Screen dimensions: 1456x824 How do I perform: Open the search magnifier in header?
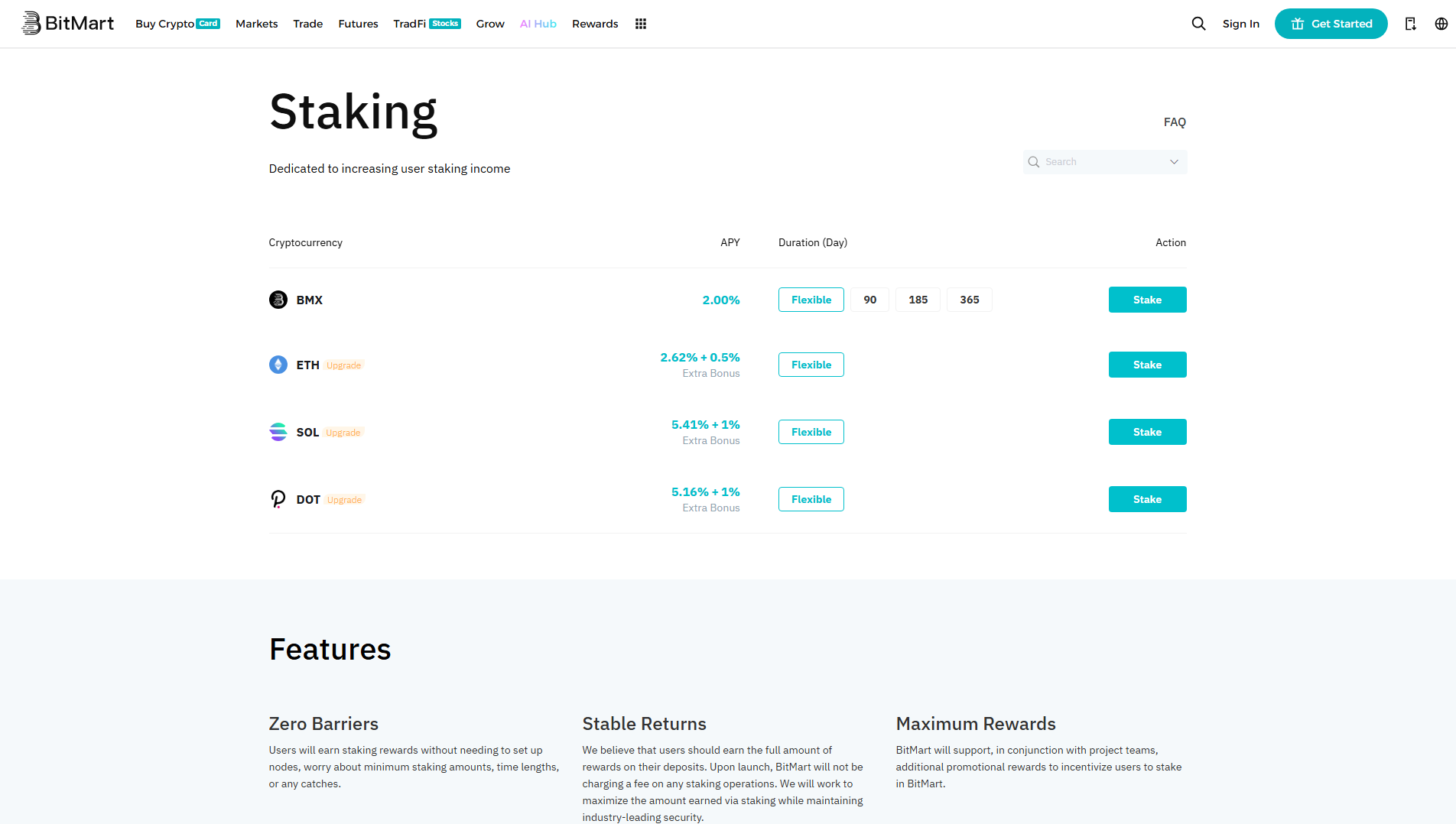1198,24
